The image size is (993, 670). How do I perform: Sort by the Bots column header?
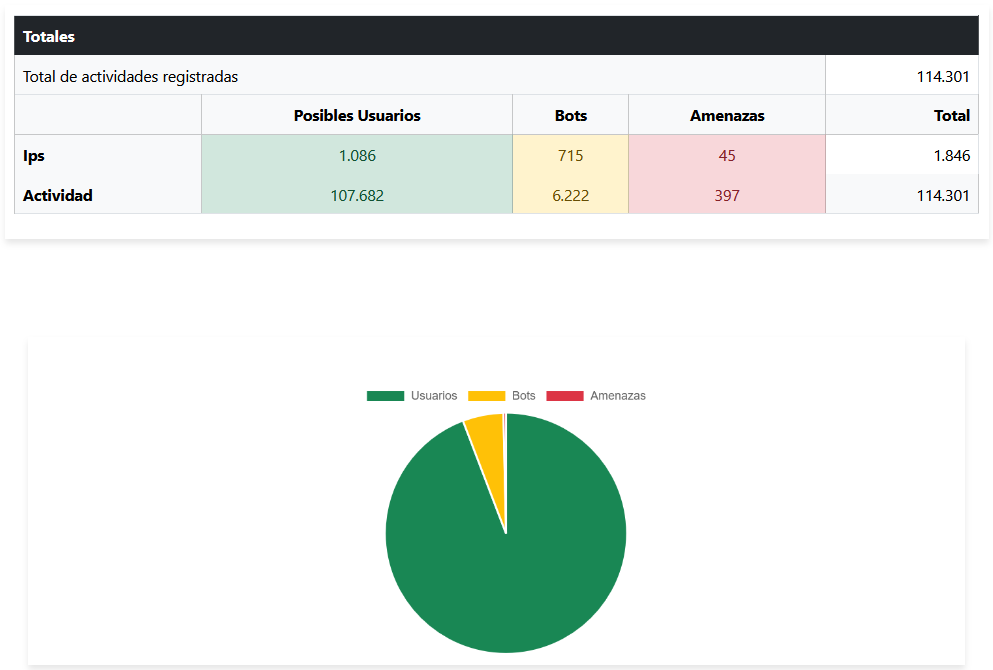tap(570, 114)
